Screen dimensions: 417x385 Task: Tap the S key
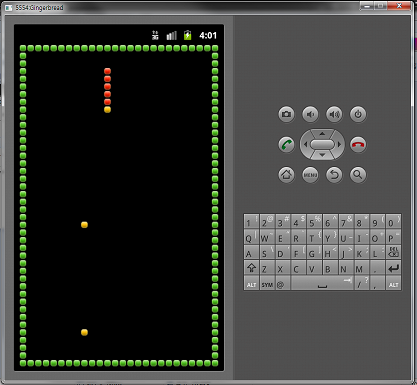coord(267,252)
